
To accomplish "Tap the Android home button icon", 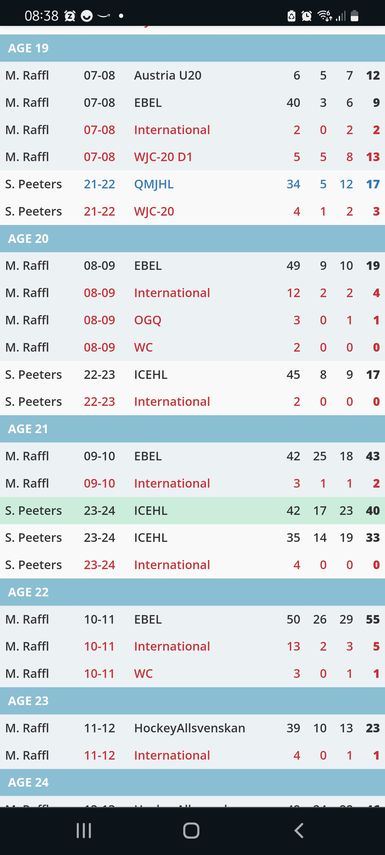I will (x=191, y=830).
